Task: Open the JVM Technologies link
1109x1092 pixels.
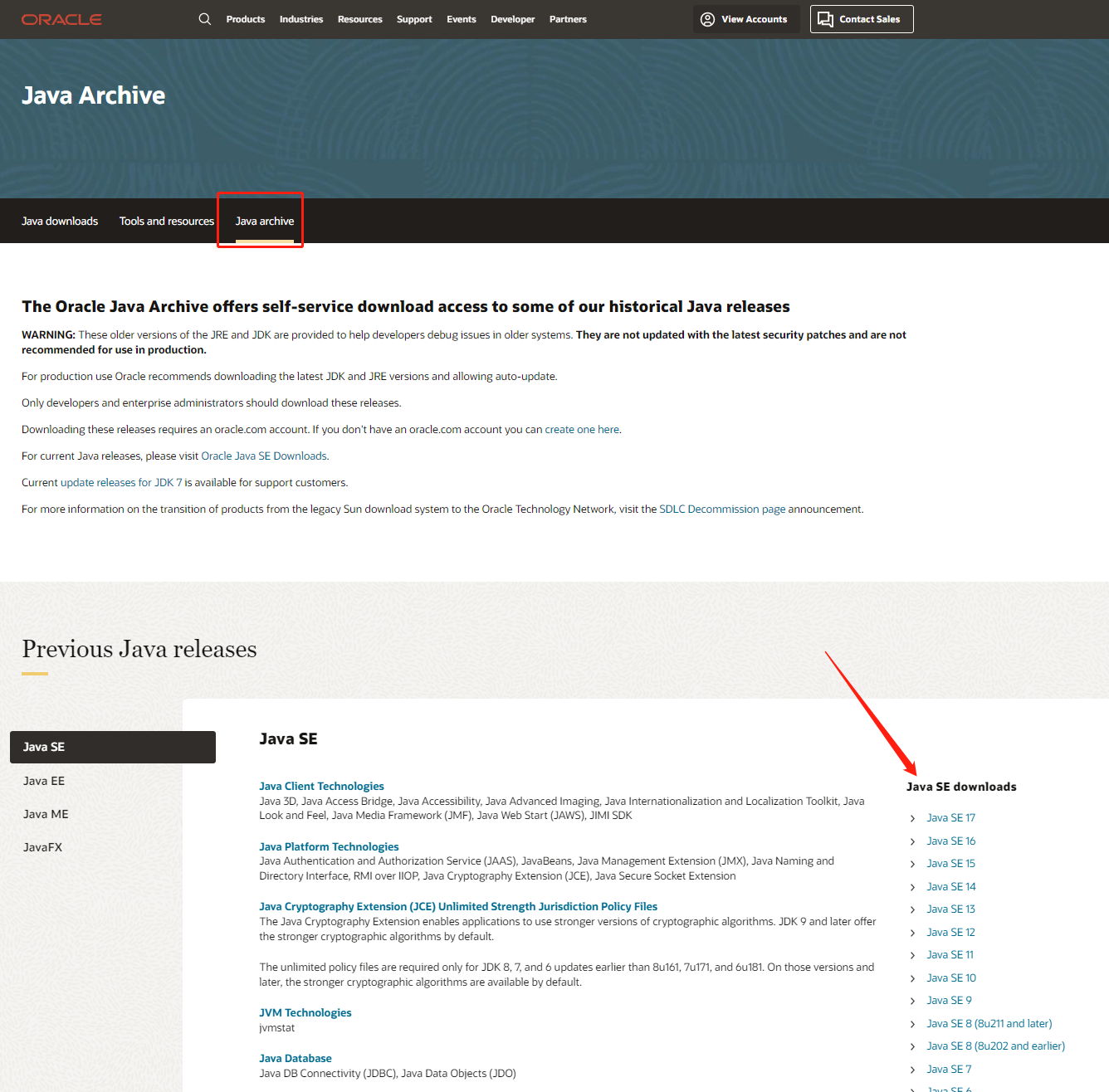Action: (x=305, y=1012)
